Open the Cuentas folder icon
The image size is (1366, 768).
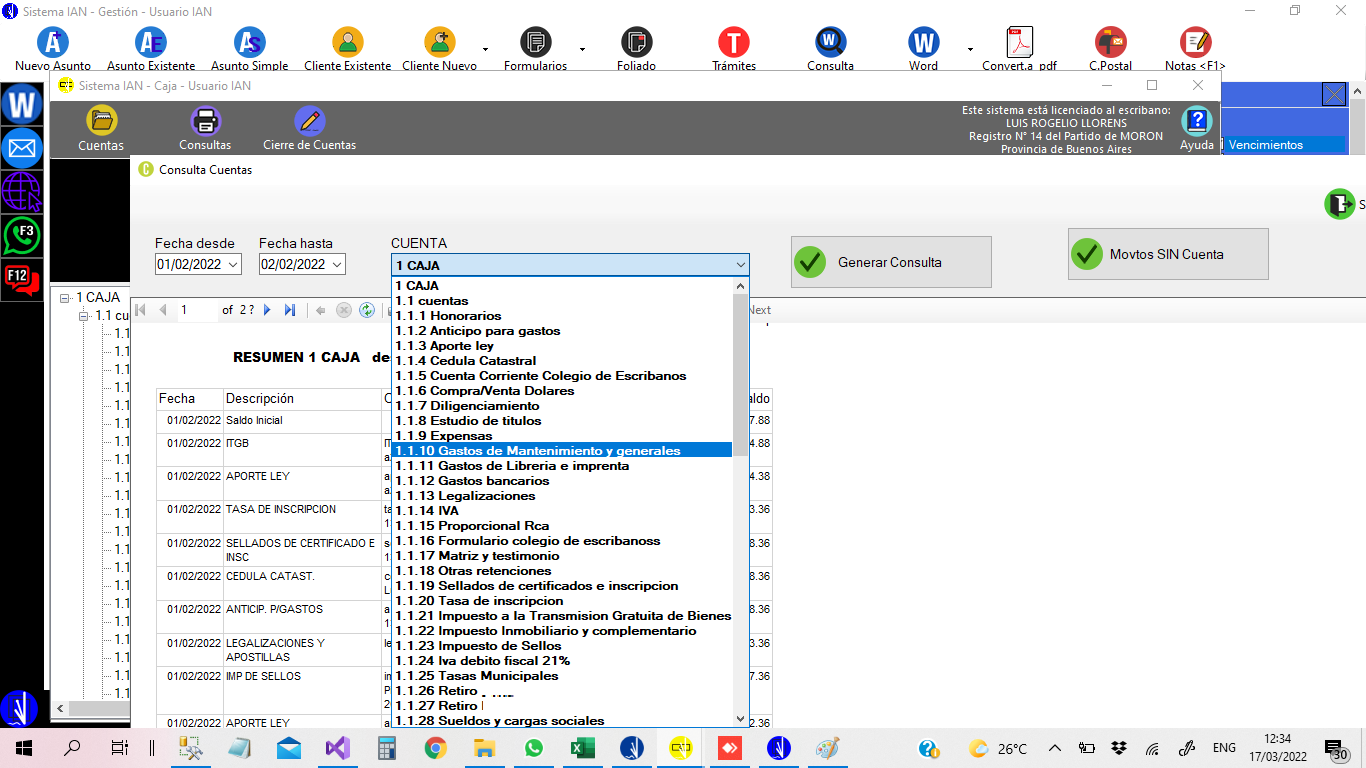[x=101, y=121]
